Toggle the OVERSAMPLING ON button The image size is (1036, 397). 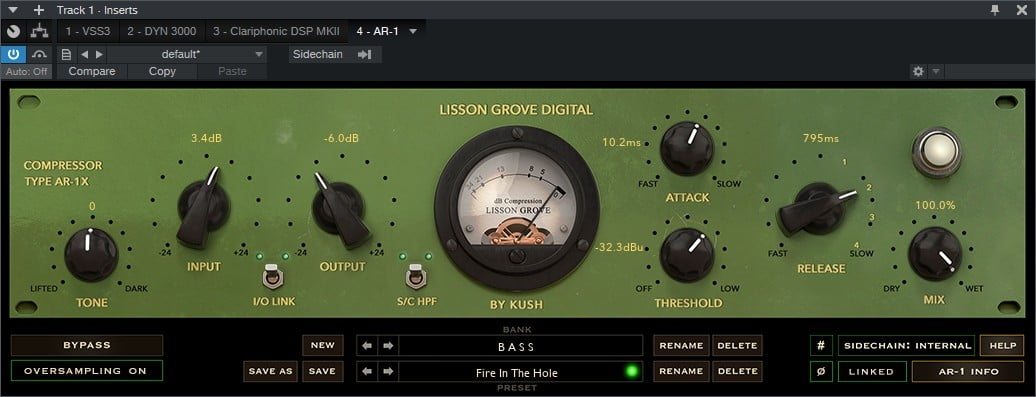pyautogui.click(x=87, y=371)
